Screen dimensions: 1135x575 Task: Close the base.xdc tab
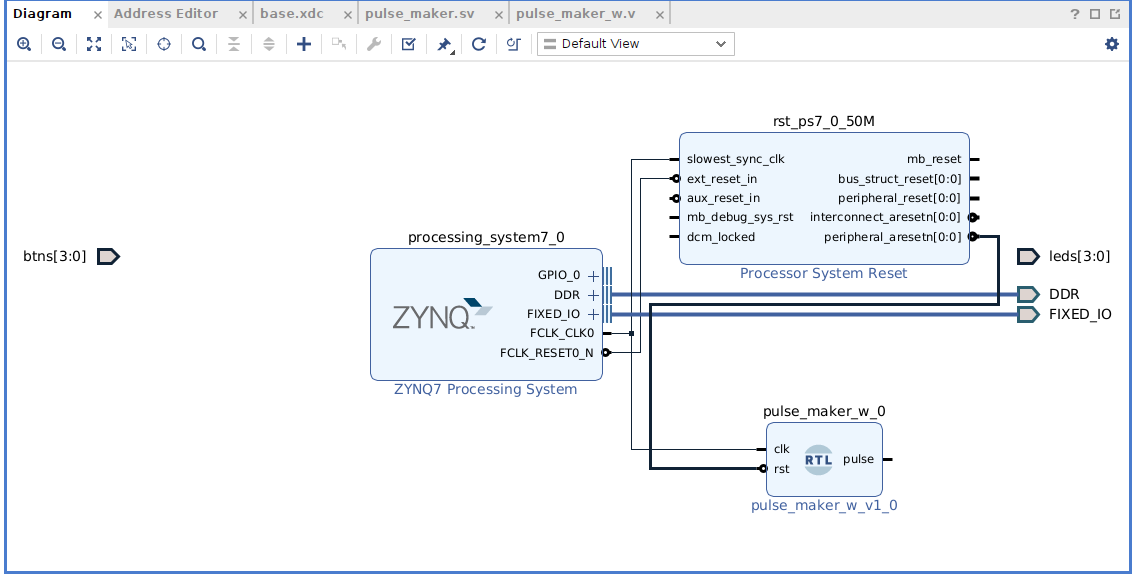(345, 15)
